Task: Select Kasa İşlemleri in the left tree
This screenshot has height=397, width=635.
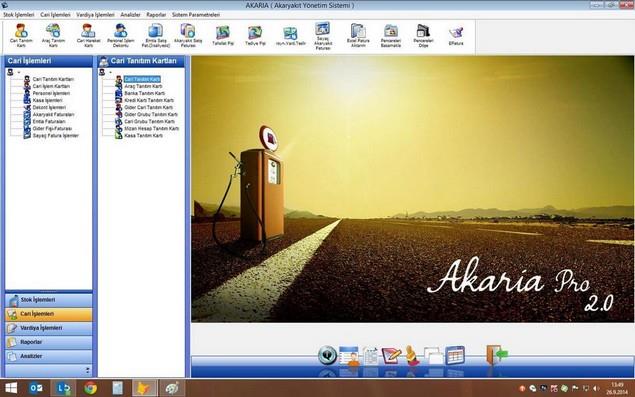Action: tap(47, 100)
